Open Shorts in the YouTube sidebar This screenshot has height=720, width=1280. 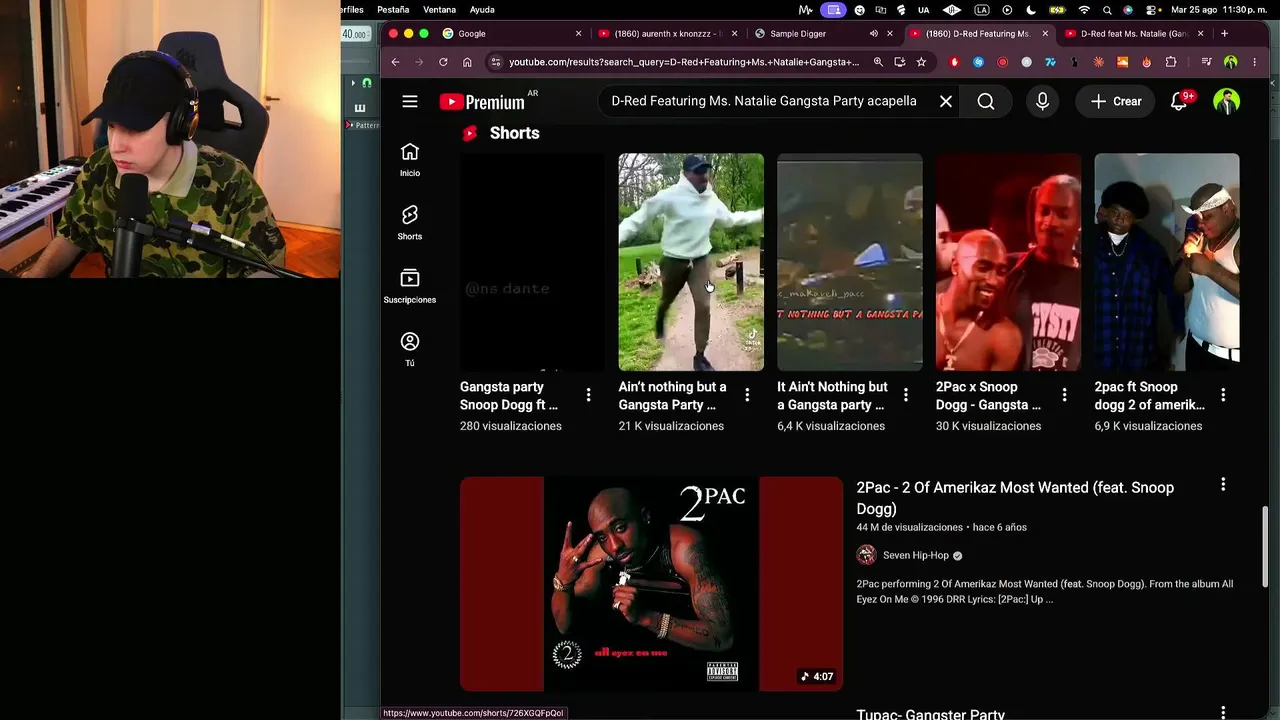click(x=410, y=223)
